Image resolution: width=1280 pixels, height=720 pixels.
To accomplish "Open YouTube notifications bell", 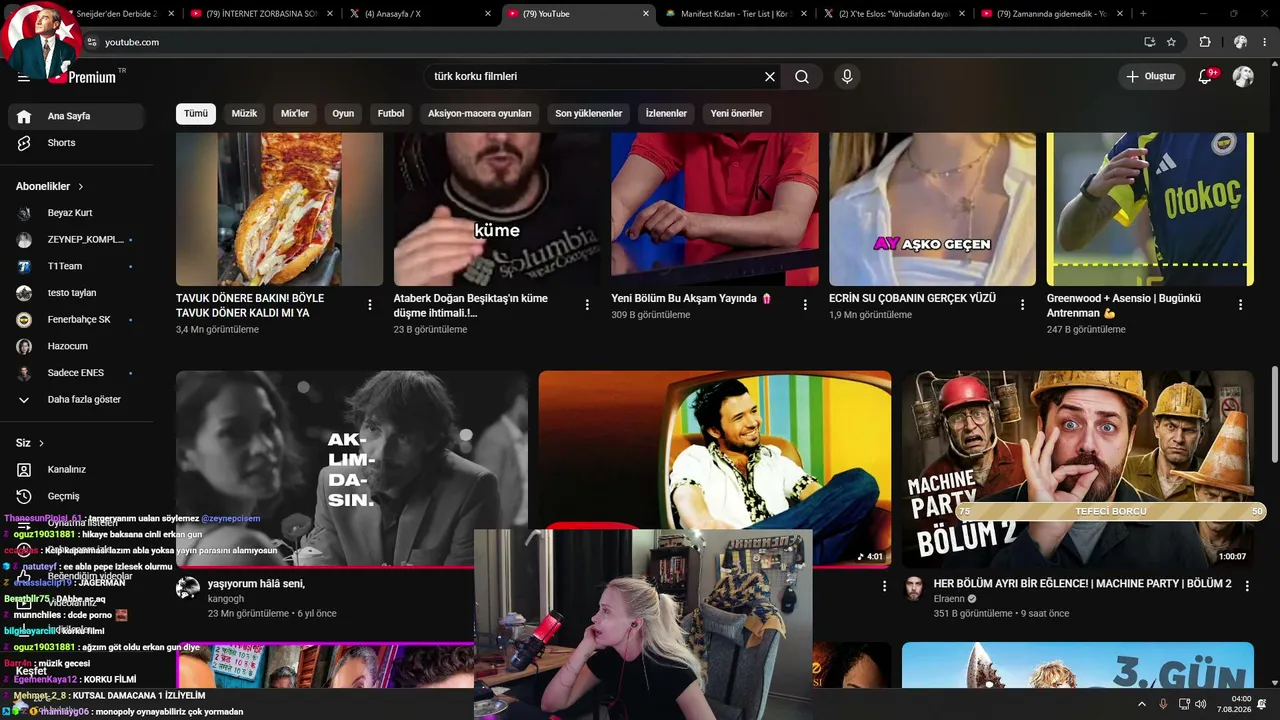I will (x=1205, y=77).
